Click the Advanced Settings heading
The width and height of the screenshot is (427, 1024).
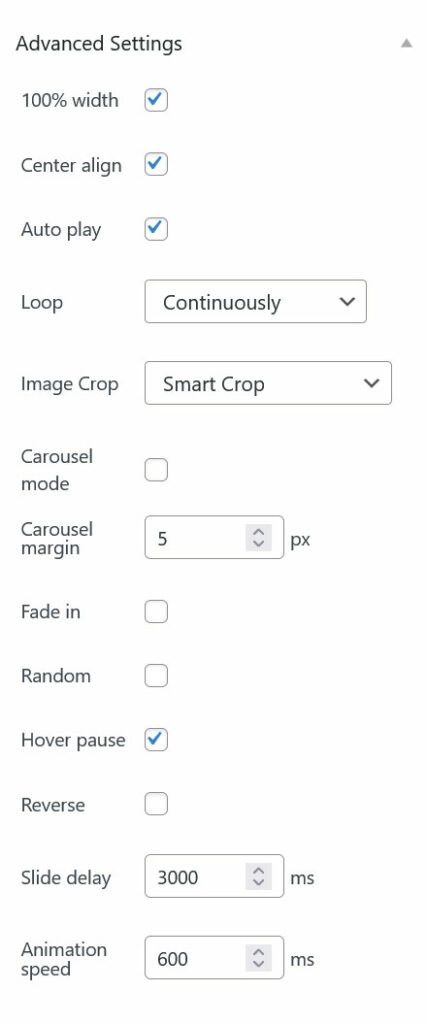[x=99, y=44]
